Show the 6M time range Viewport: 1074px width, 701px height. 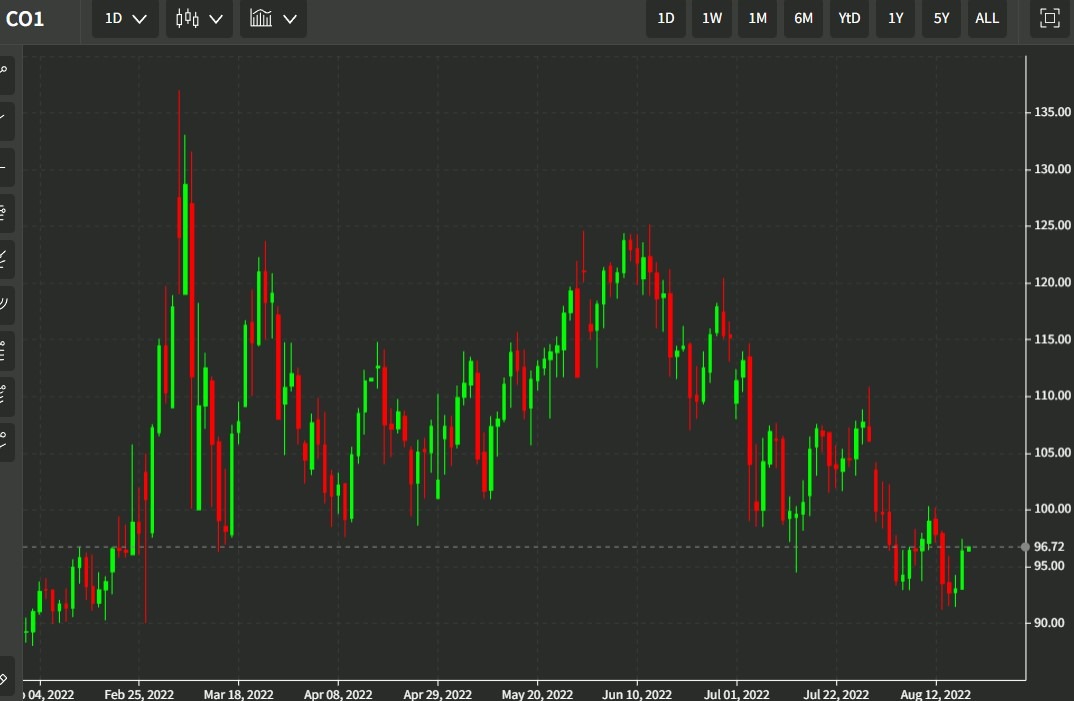[x=803, y=19]
